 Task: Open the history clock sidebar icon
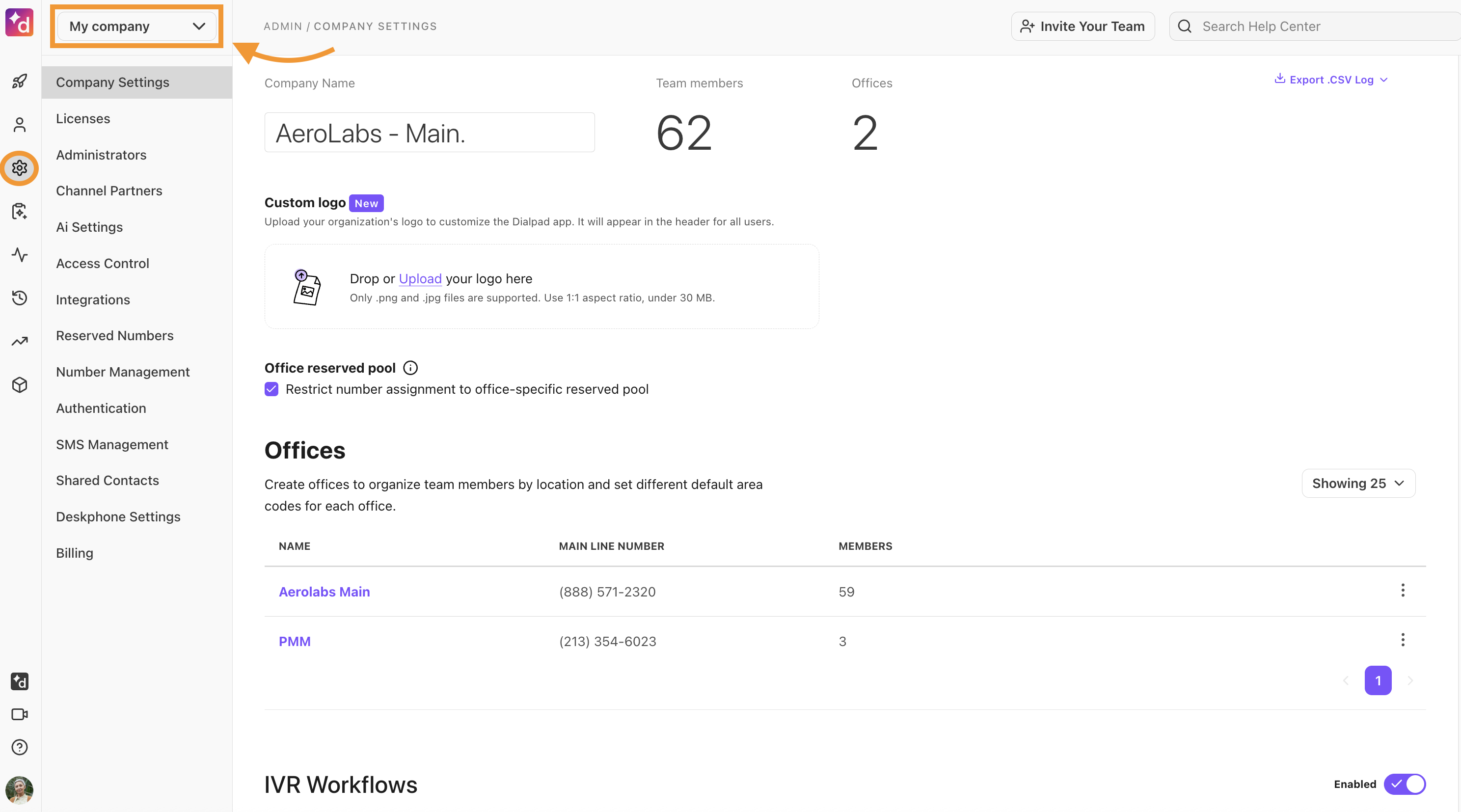click(19, 298)
